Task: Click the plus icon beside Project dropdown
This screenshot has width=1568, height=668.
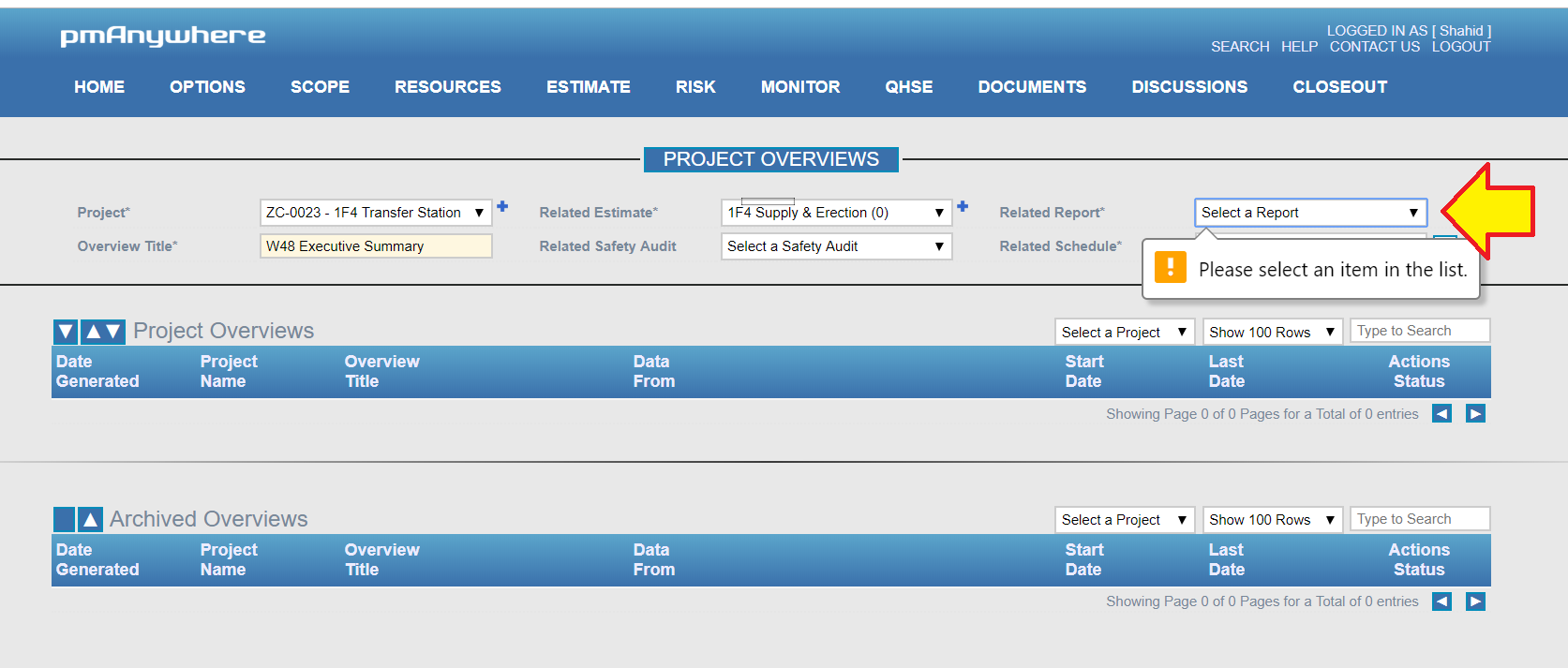Action: coord(502,207)
